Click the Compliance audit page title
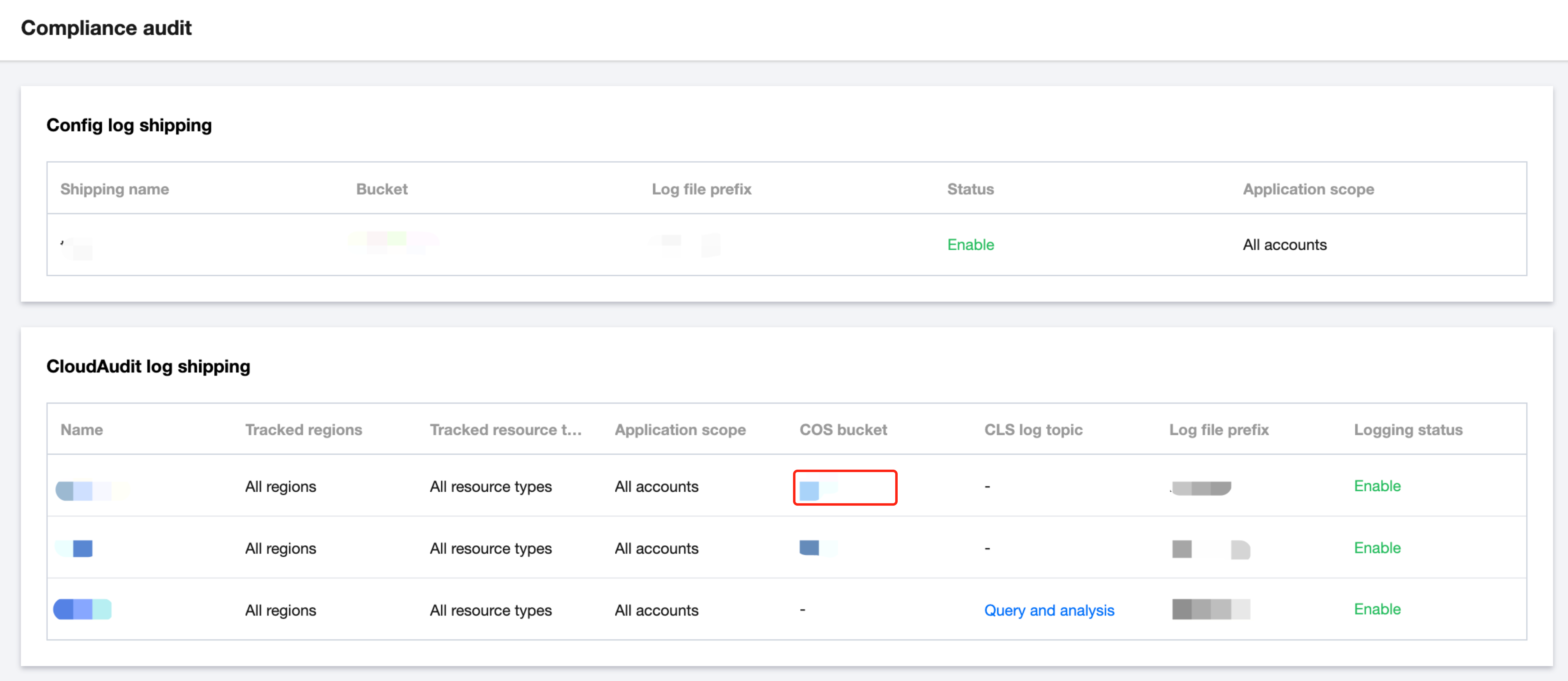Image resolution: width=1568 pixels, height=681 pixels. (106, 28)
